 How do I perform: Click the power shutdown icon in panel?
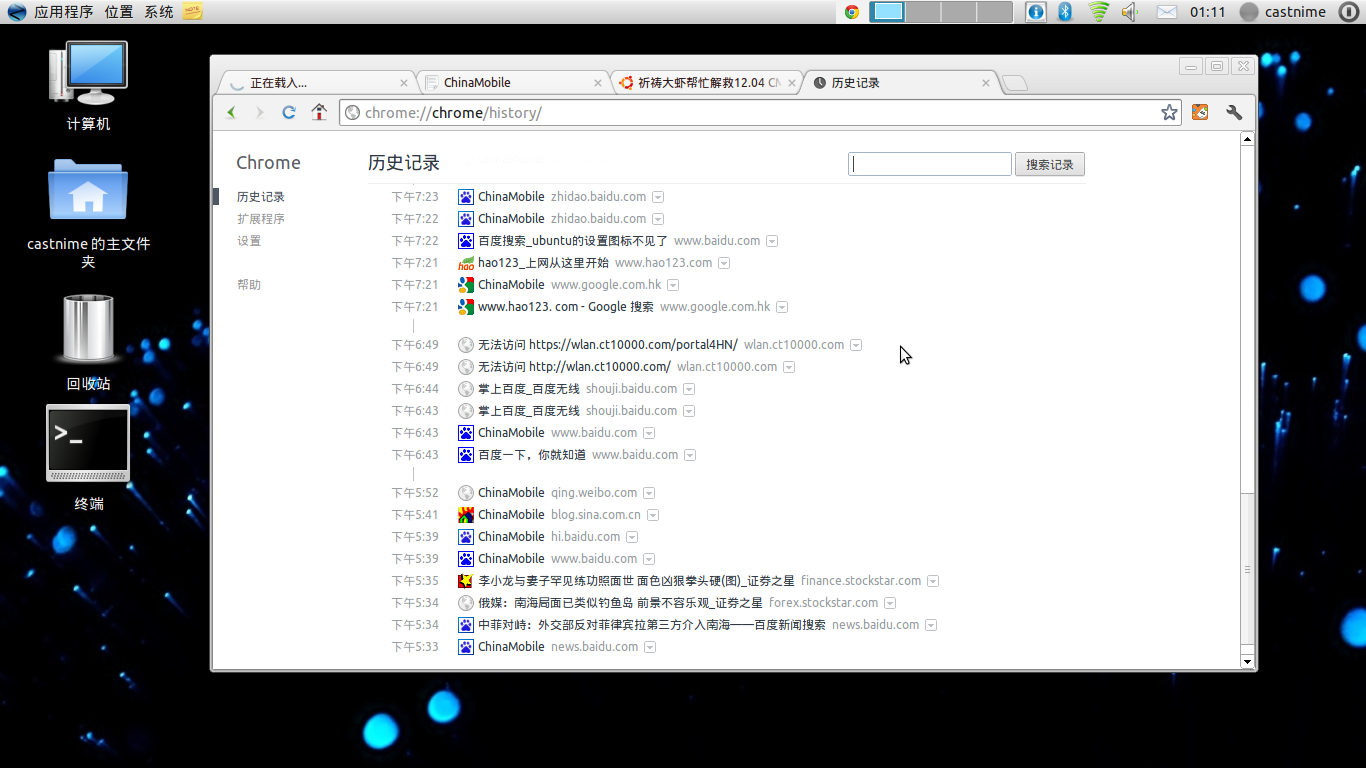[1348, 12]
